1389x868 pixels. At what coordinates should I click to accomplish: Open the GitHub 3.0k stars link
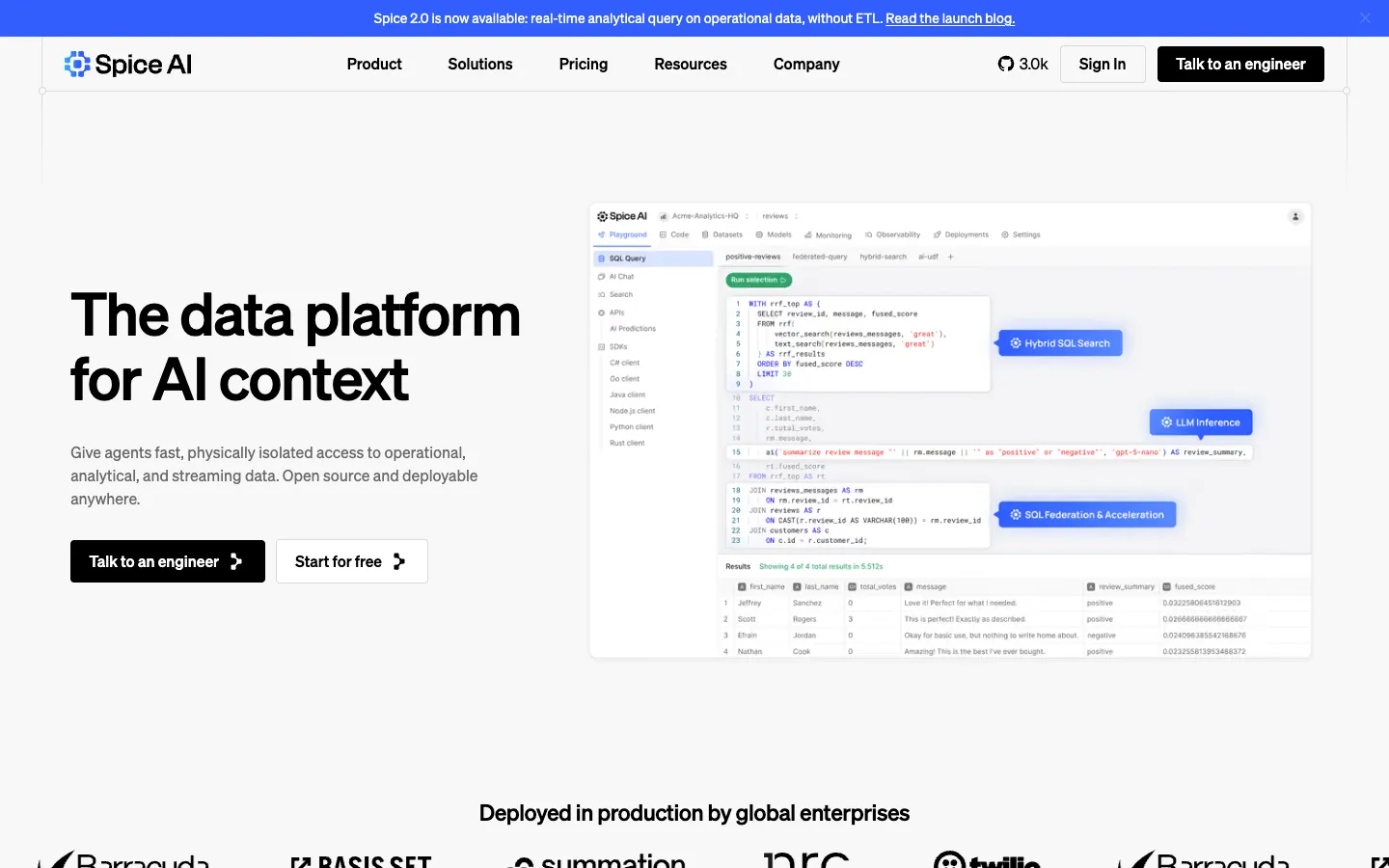tap(1022, 64)
